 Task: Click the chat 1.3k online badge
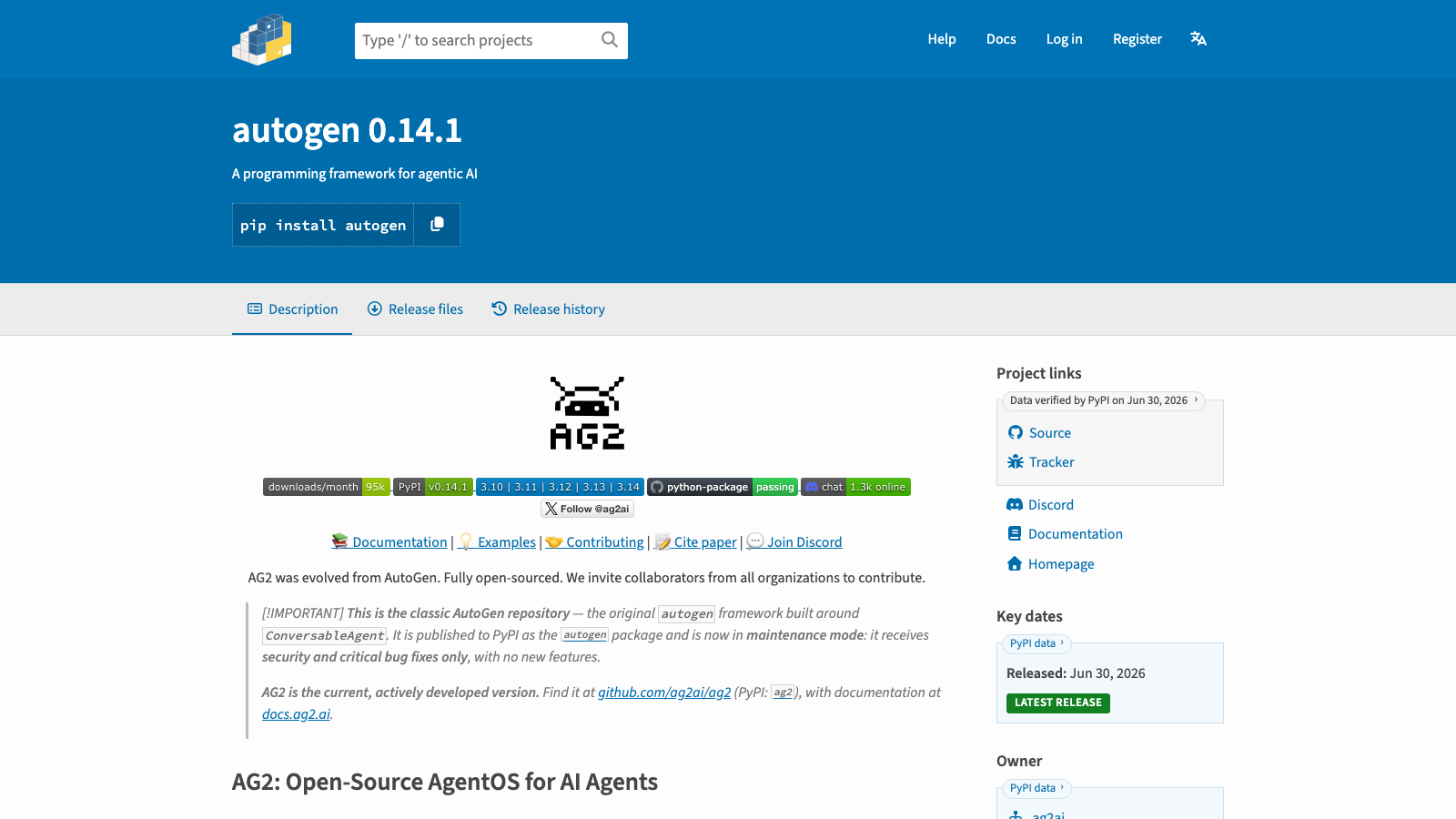pos(855,487)
